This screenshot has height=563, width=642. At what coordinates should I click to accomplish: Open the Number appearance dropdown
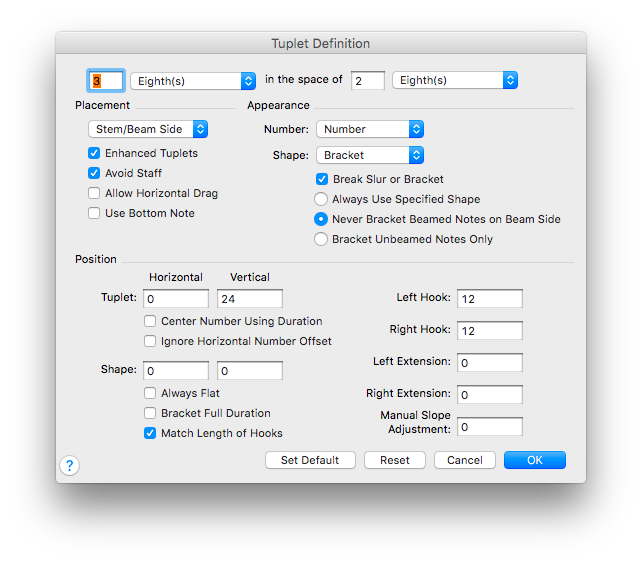pyautogui.click(x=369, y=129)
